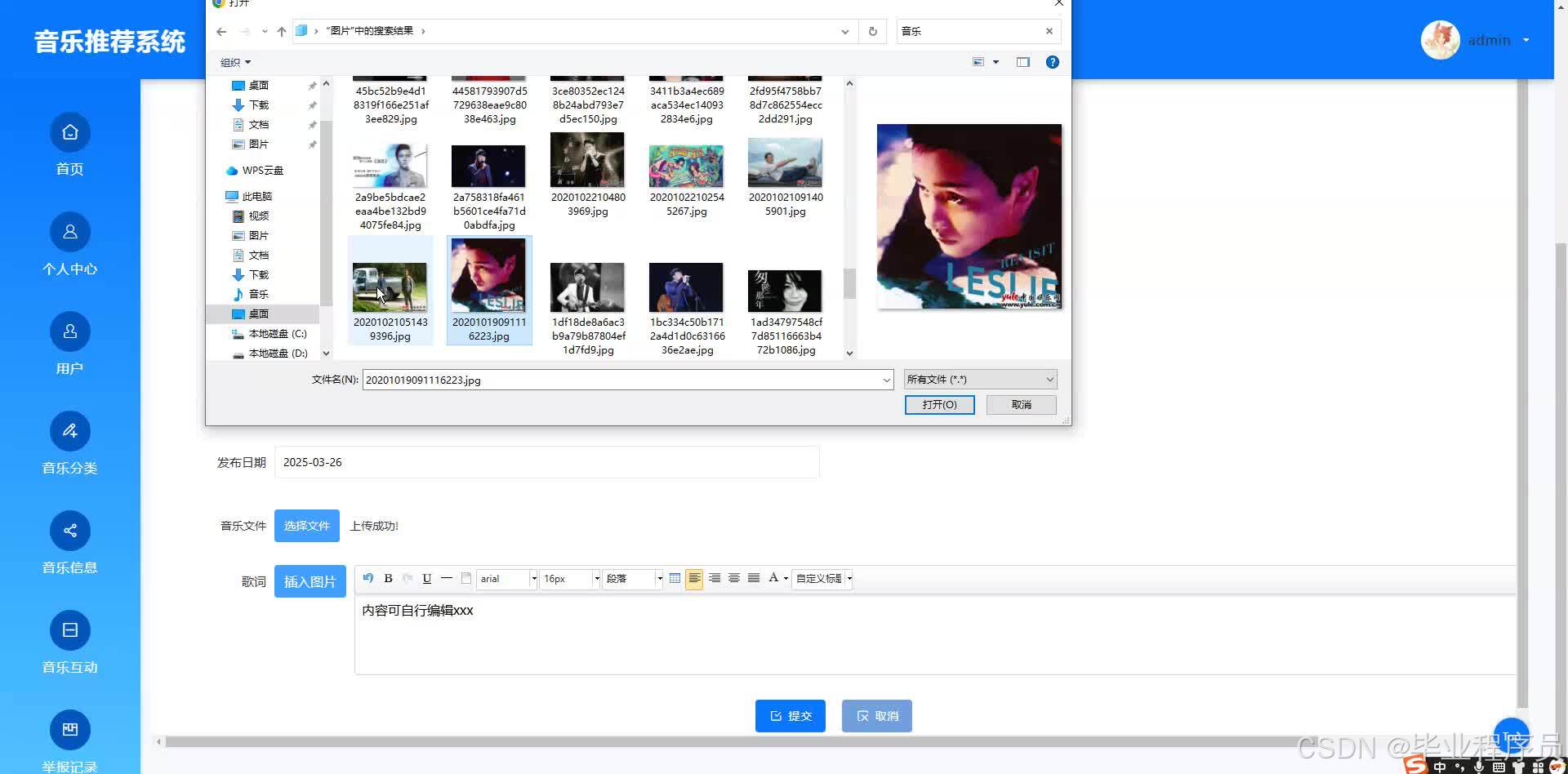Refresh the file dialog search results

pos(873,31)
